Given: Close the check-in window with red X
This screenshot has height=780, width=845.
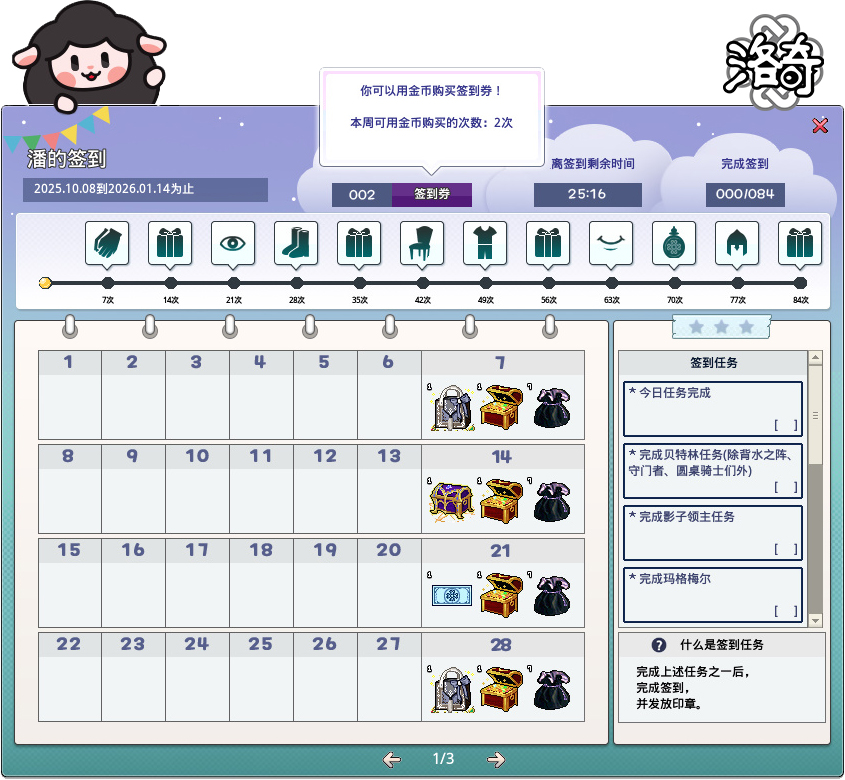Looking at the screenshot, I should coord(820,125).
